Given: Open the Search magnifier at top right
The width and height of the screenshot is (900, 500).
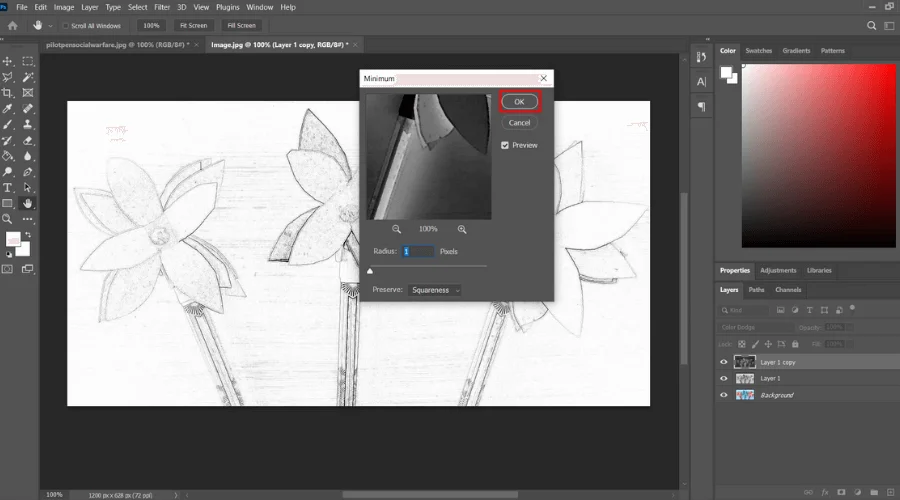Looking at the screenshot, I should click(x=871, y=25).
